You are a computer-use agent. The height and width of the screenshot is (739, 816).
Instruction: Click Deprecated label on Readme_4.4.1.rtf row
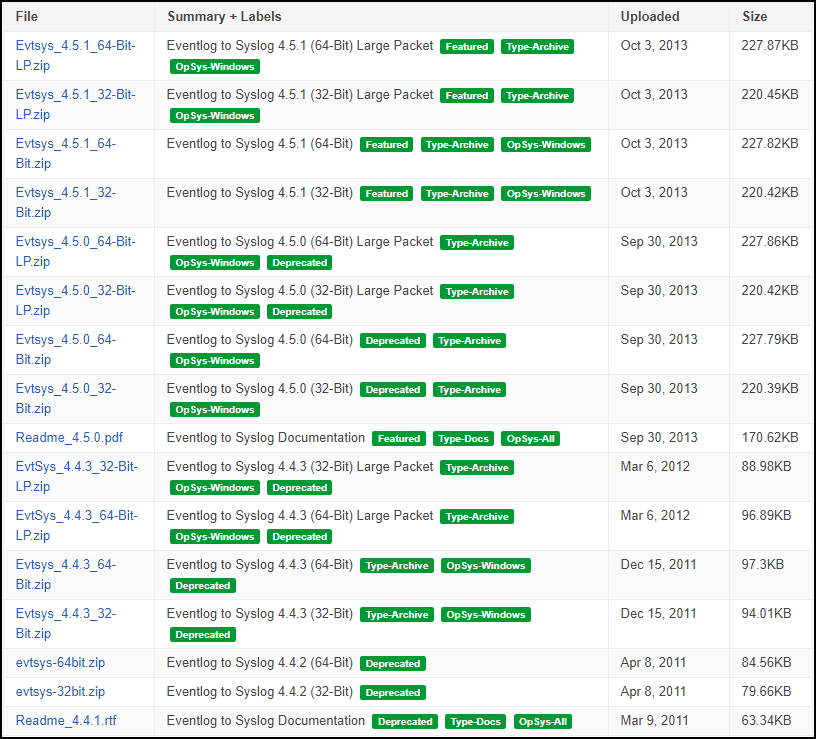[x=405, y=722]
